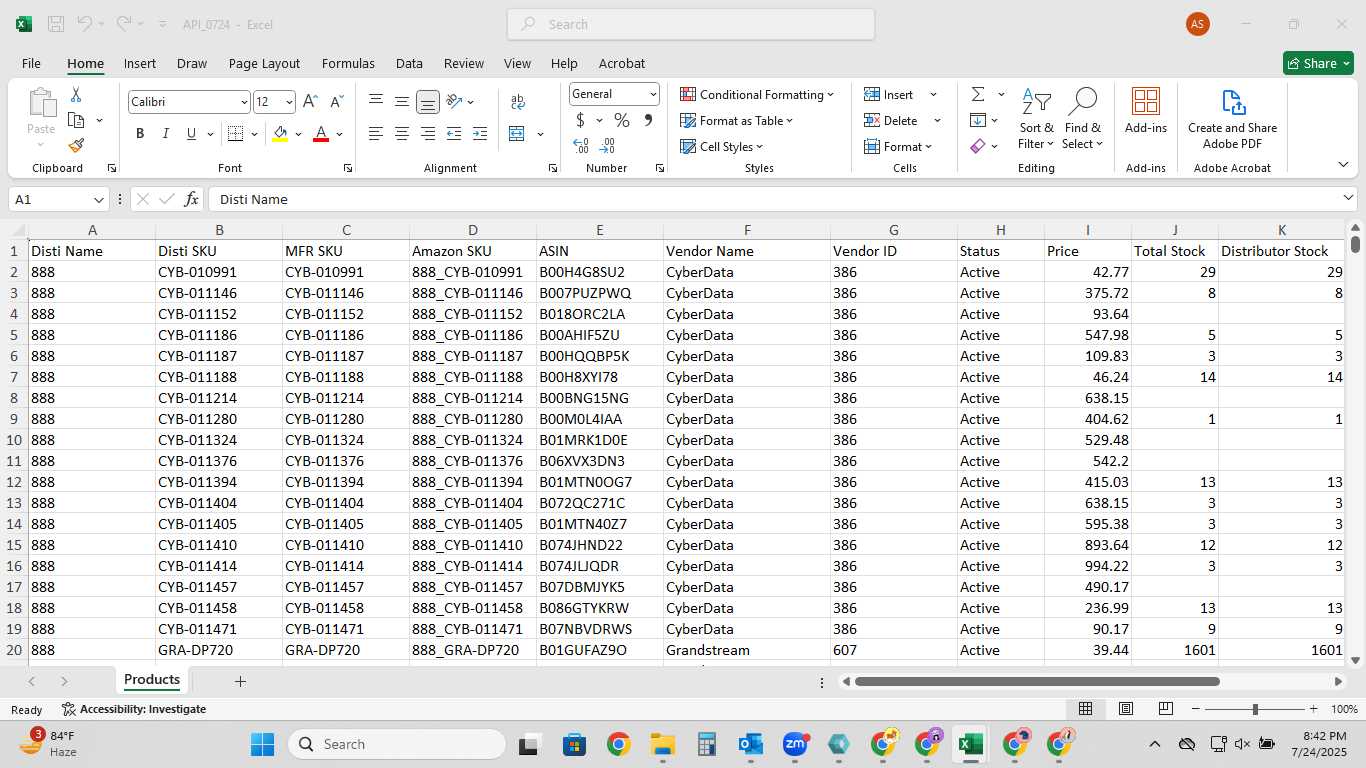Click the Share button

1318,63
